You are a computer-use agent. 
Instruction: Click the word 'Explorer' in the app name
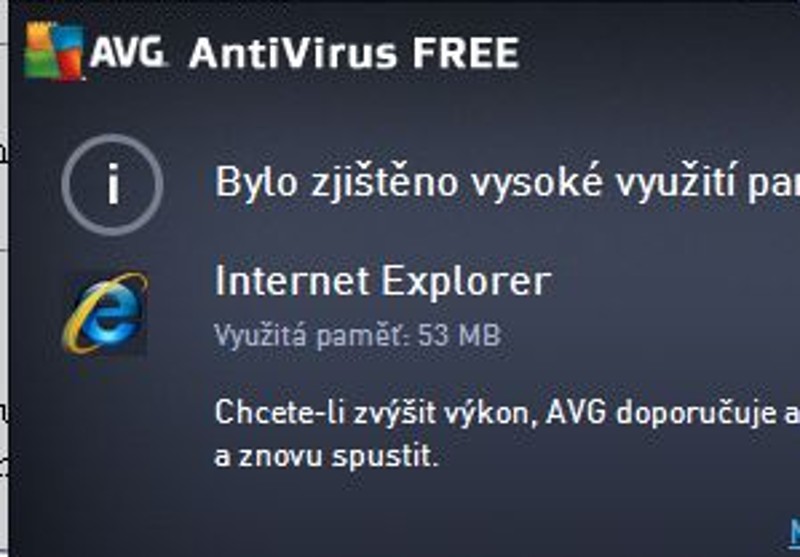466,282
